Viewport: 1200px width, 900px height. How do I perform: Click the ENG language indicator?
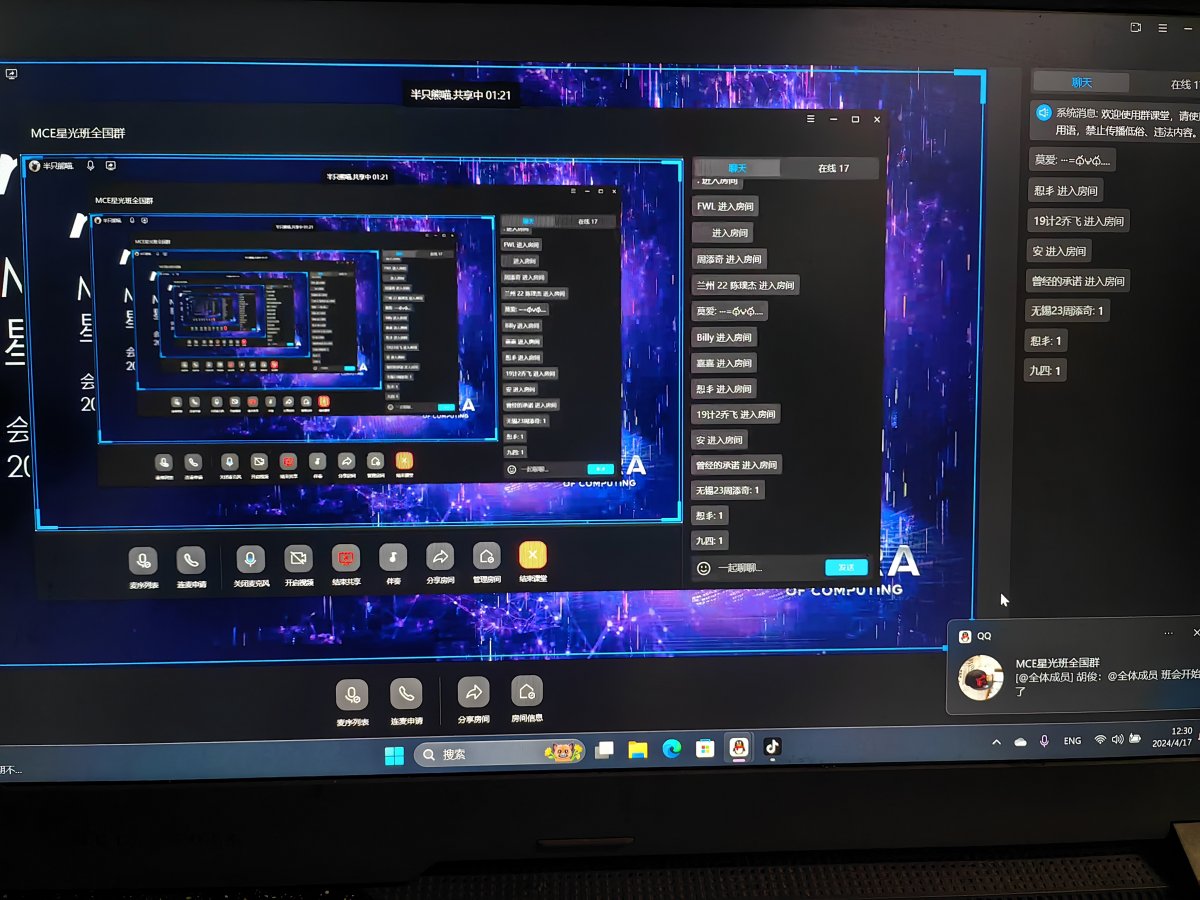[x=1072, y=741]
